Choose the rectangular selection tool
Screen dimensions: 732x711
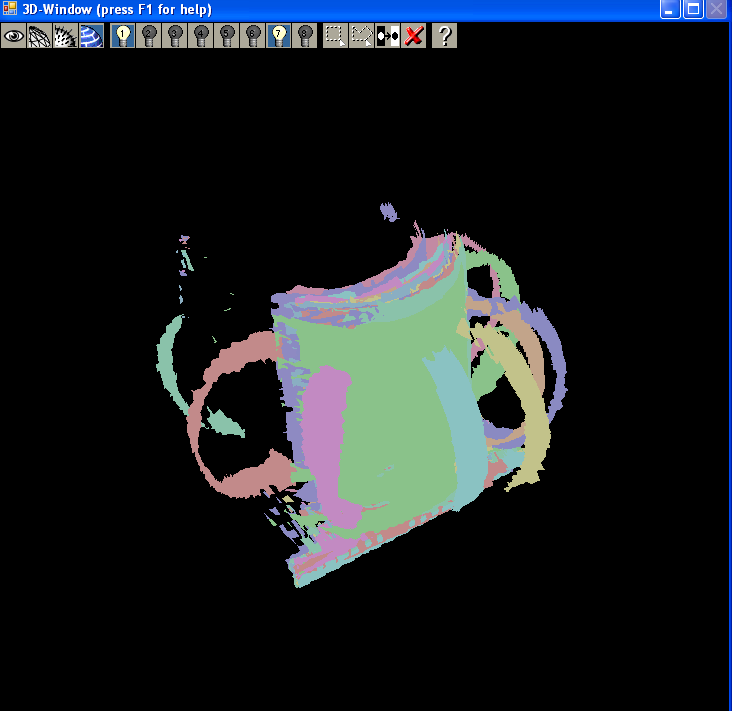pos(336,35)
